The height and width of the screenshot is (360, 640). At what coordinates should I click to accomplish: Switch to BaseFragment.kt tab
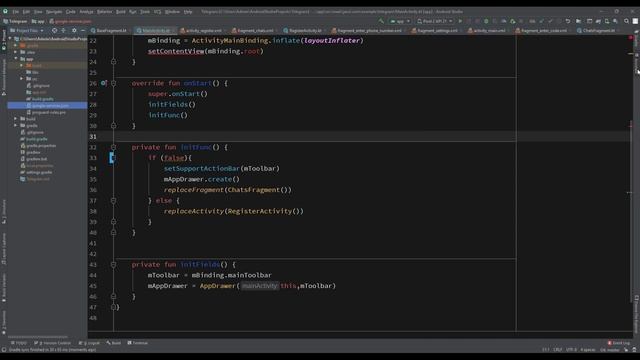coord(109,31)
